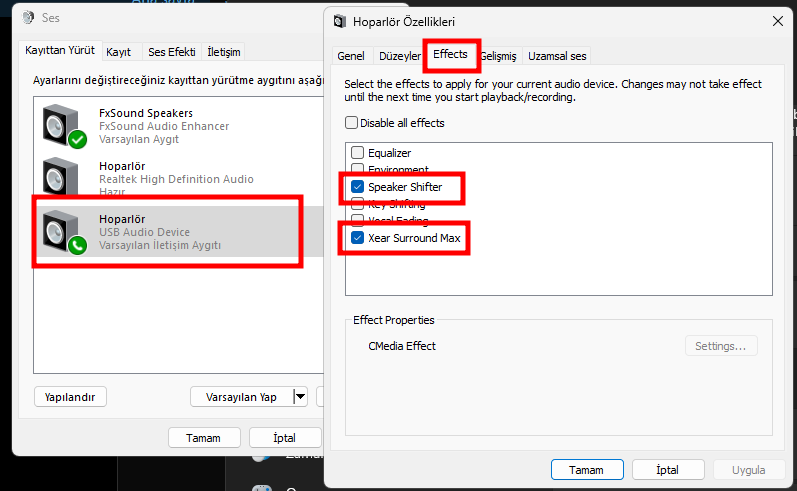
Task: Close the Hoparlör Özellikleri dialog
Action: (x=778, y=21)
